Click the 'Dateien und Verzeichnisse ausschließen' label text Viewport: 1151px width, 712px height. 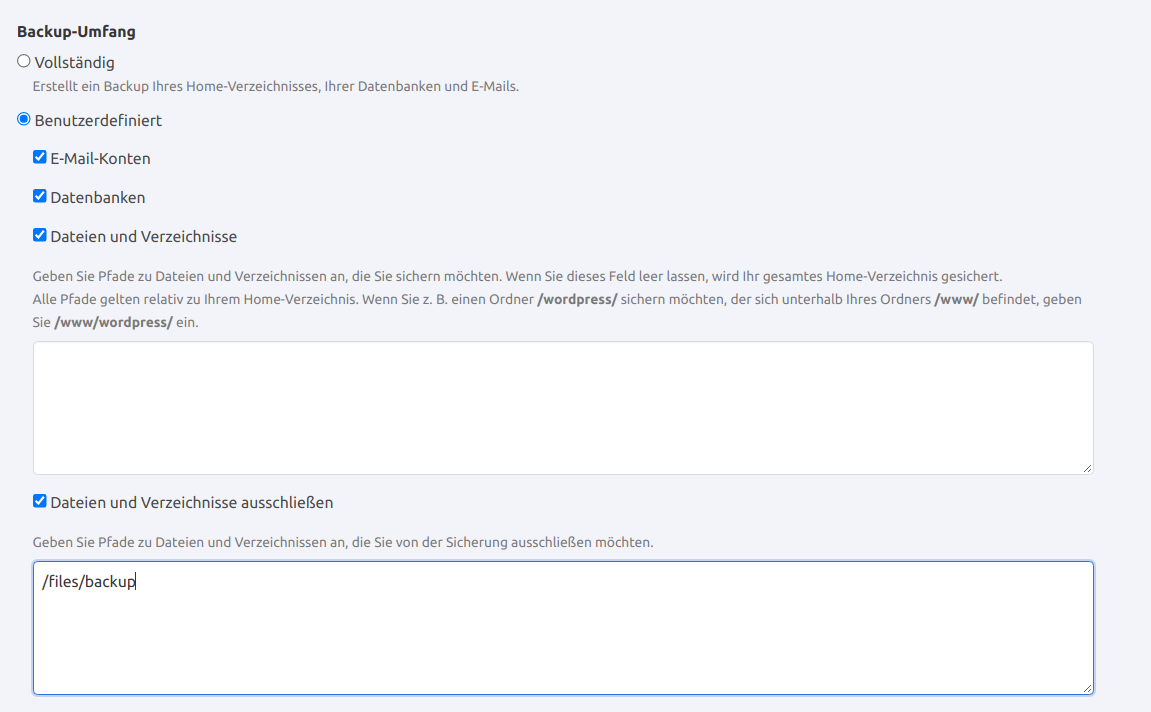(x=191, y=503)
